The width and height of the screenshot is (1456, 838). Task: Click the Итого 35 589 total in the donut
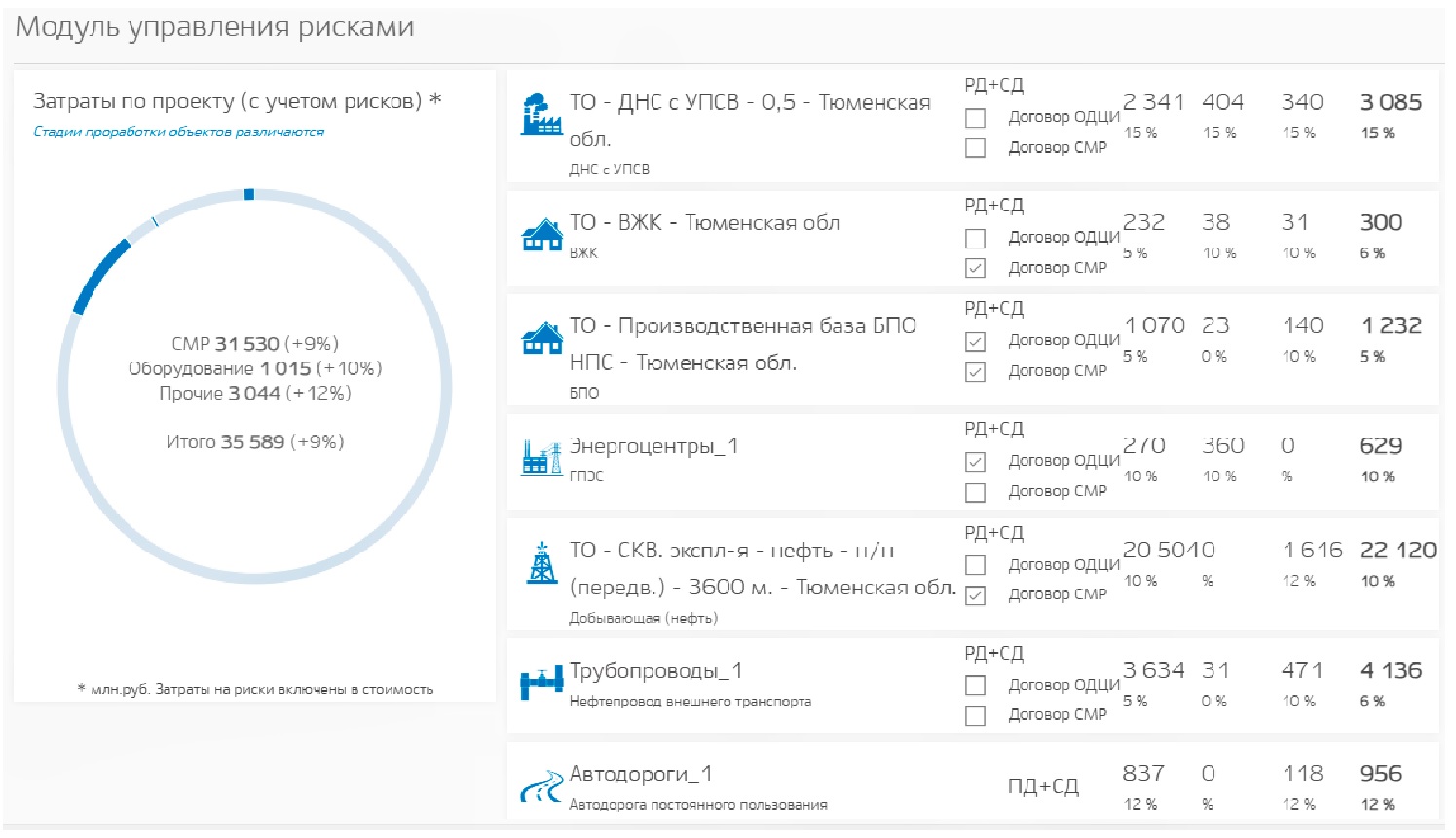click(x=255, y=441)
